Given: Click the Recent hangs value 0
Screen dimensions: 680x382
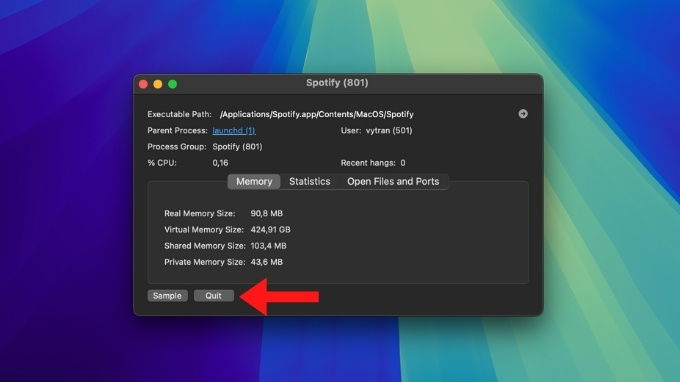Looking at the screenshot, I should (x=403, y=163).
